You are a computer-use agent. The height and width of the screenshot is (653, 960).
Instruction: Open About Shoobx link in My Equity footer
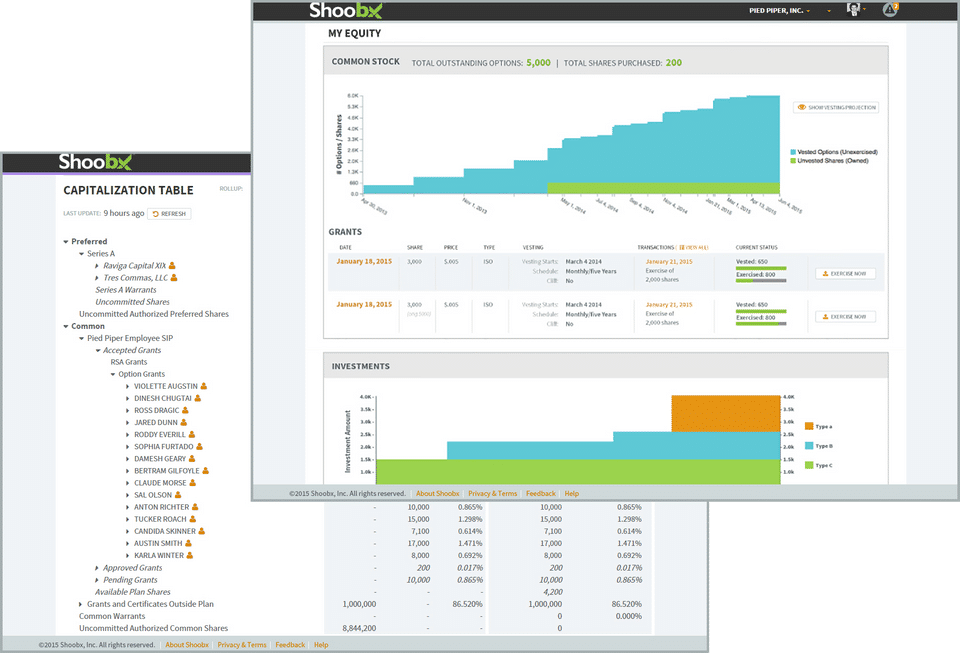tap(438, 493)
